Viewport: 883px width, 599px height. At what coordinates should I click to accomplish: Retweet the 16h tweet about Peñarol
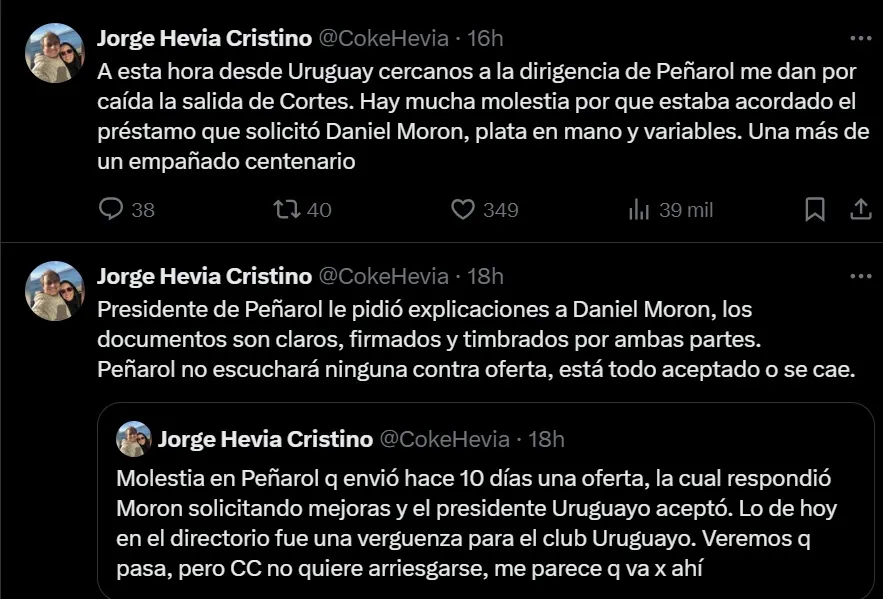284,209
